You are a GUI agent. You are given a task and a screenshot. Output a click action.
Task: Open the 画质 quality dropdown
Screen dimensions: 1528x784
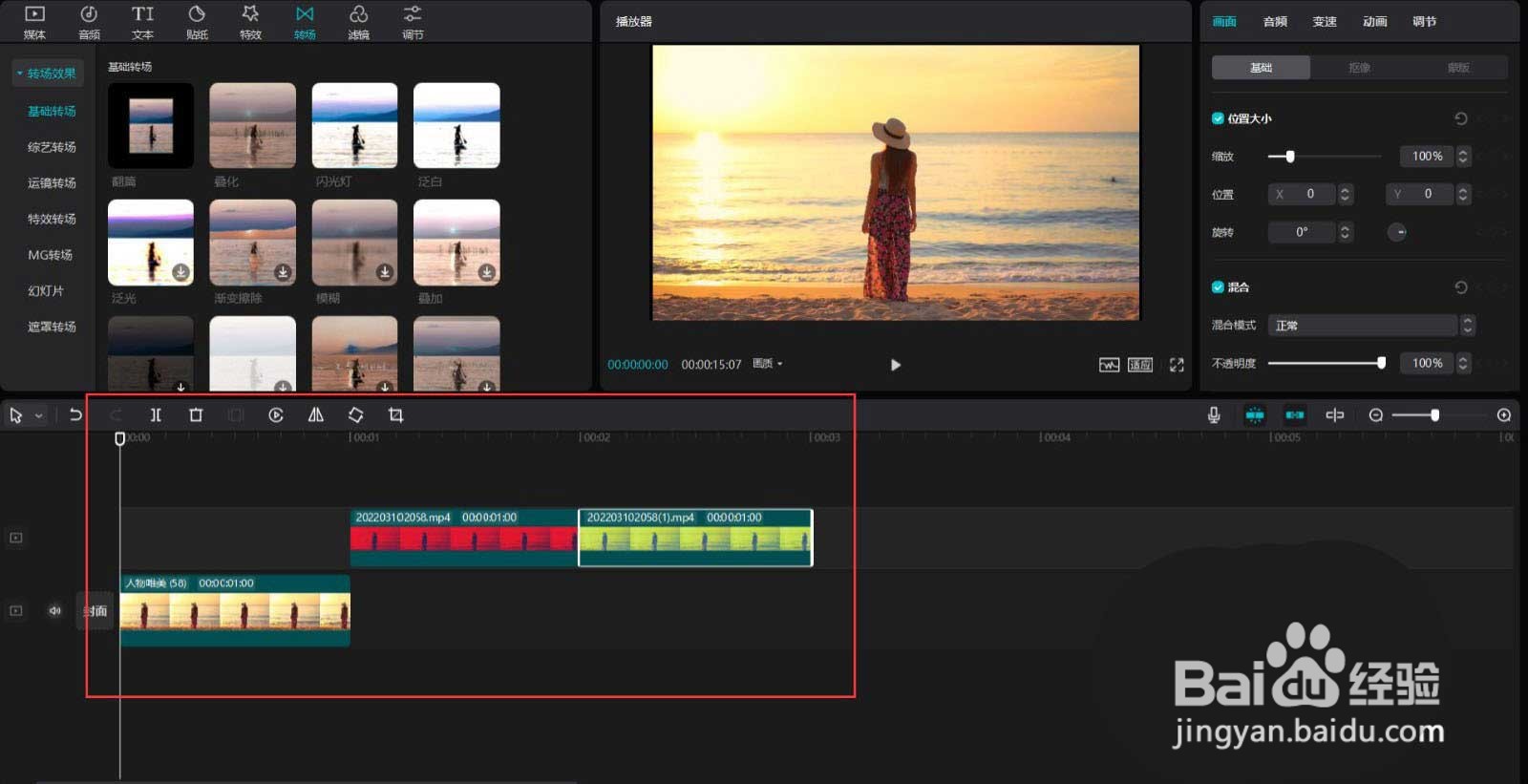(x=767, y=364)
